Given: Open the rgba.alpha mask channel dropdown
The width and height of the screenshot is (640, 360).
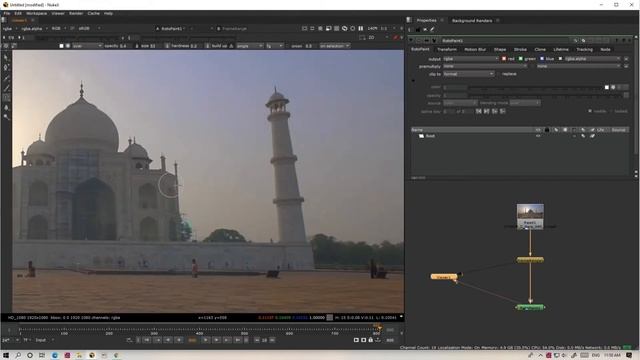Looking at the screenshot, I should 592,59.
